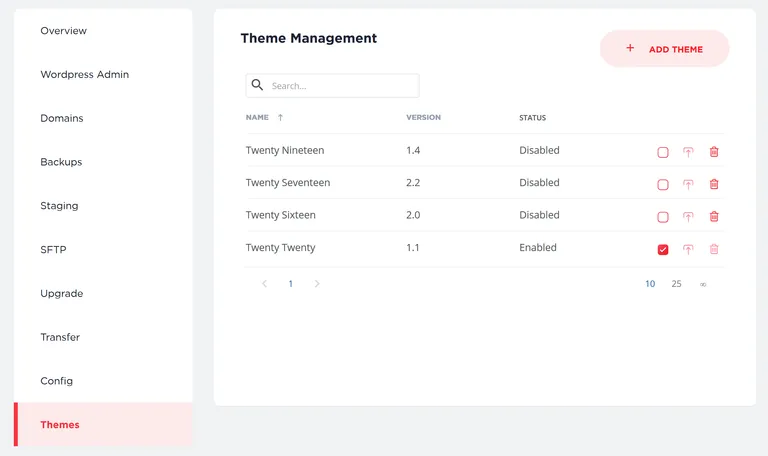Click version 2.0 cell

[x=413, y=215]
